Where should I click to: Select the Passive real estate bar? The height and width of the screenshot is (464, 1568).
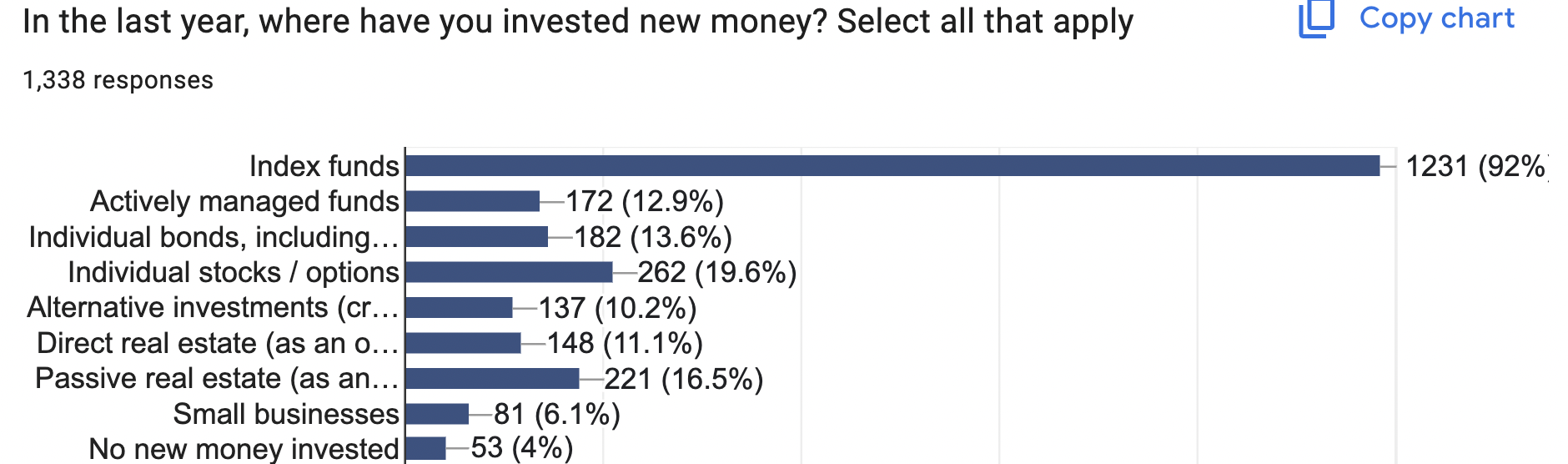pos(492,379)
